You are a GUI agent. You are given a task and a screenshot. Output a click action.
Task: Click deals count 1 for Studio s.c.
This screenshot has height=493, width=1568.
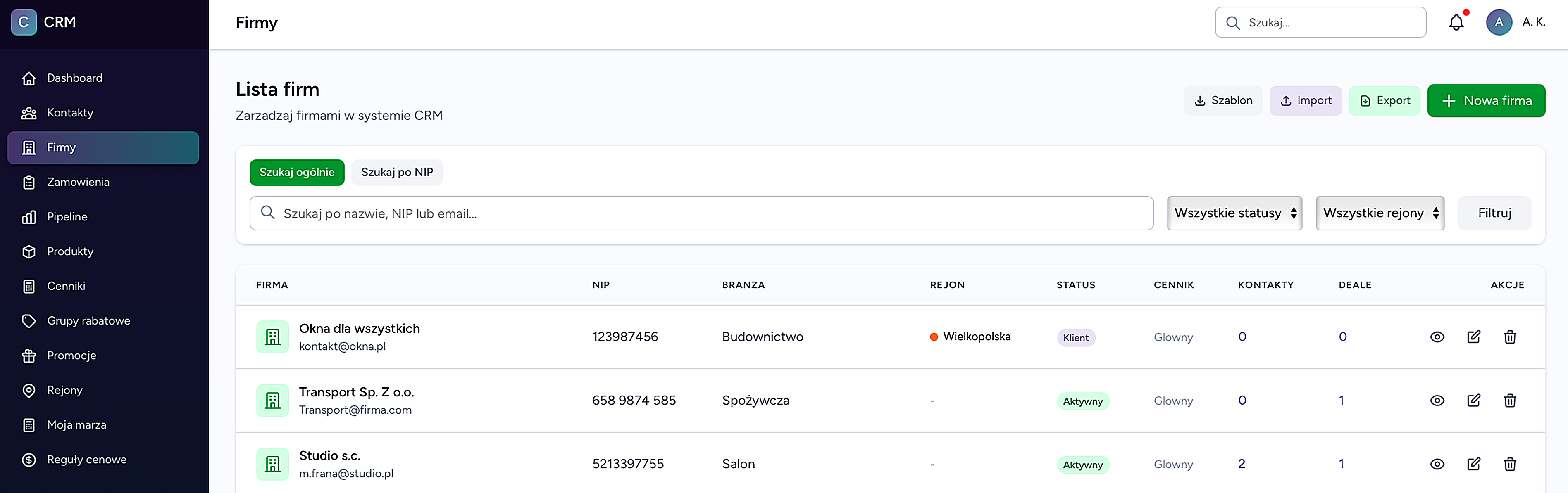coord(1341,464)
